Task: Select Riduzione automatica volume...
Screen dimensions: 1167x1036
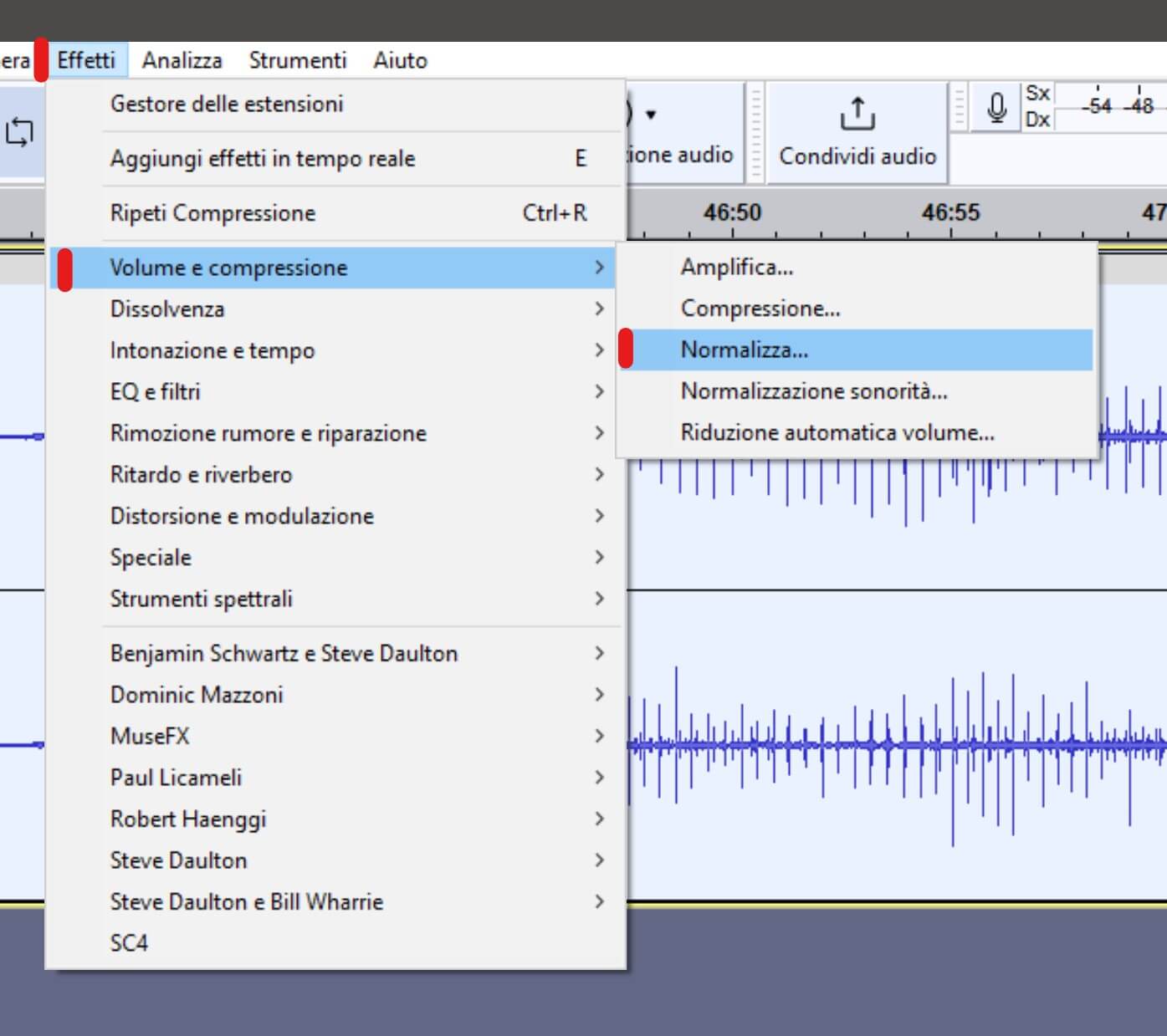Action: coord(837,432)
